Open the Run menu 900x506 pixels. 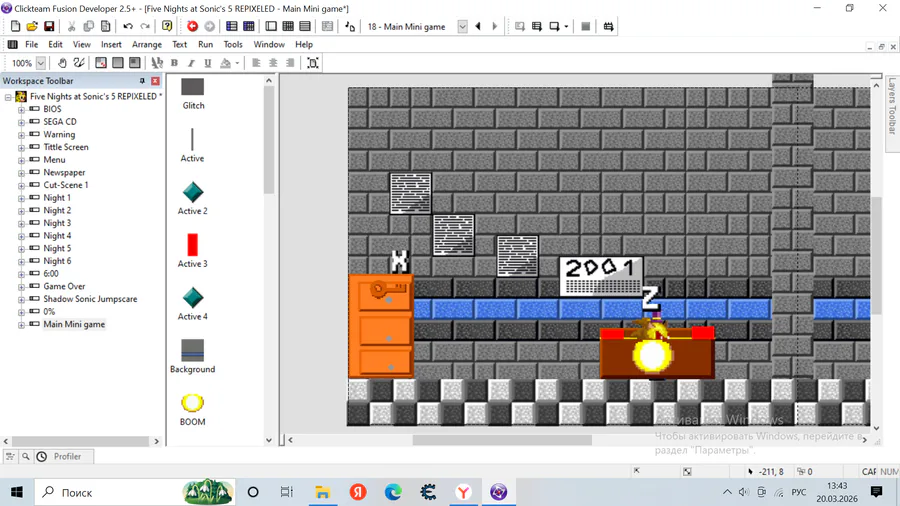click(x=205, y=44)
